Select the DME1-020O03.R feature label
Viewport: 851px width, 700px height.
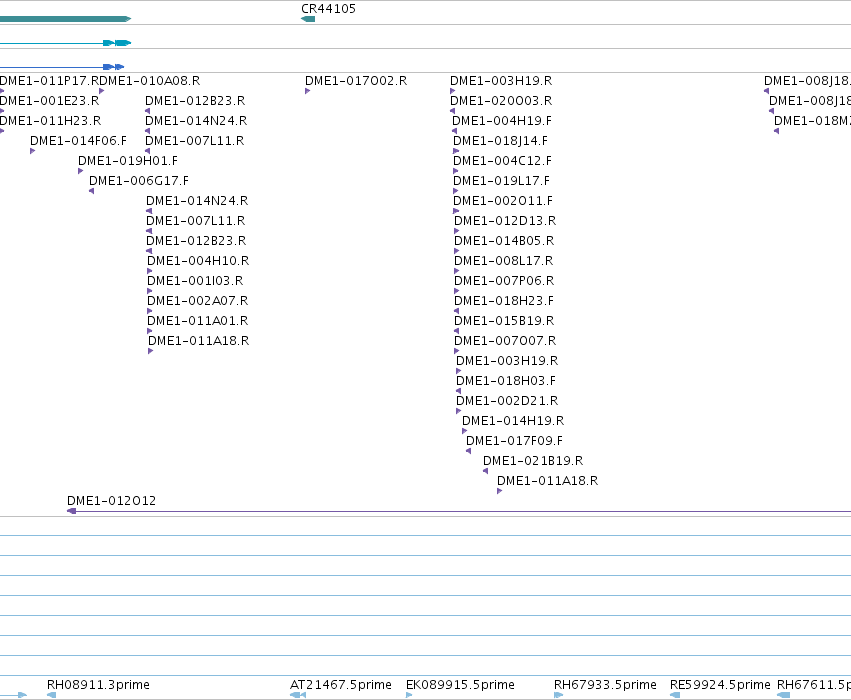click(501, 101)
